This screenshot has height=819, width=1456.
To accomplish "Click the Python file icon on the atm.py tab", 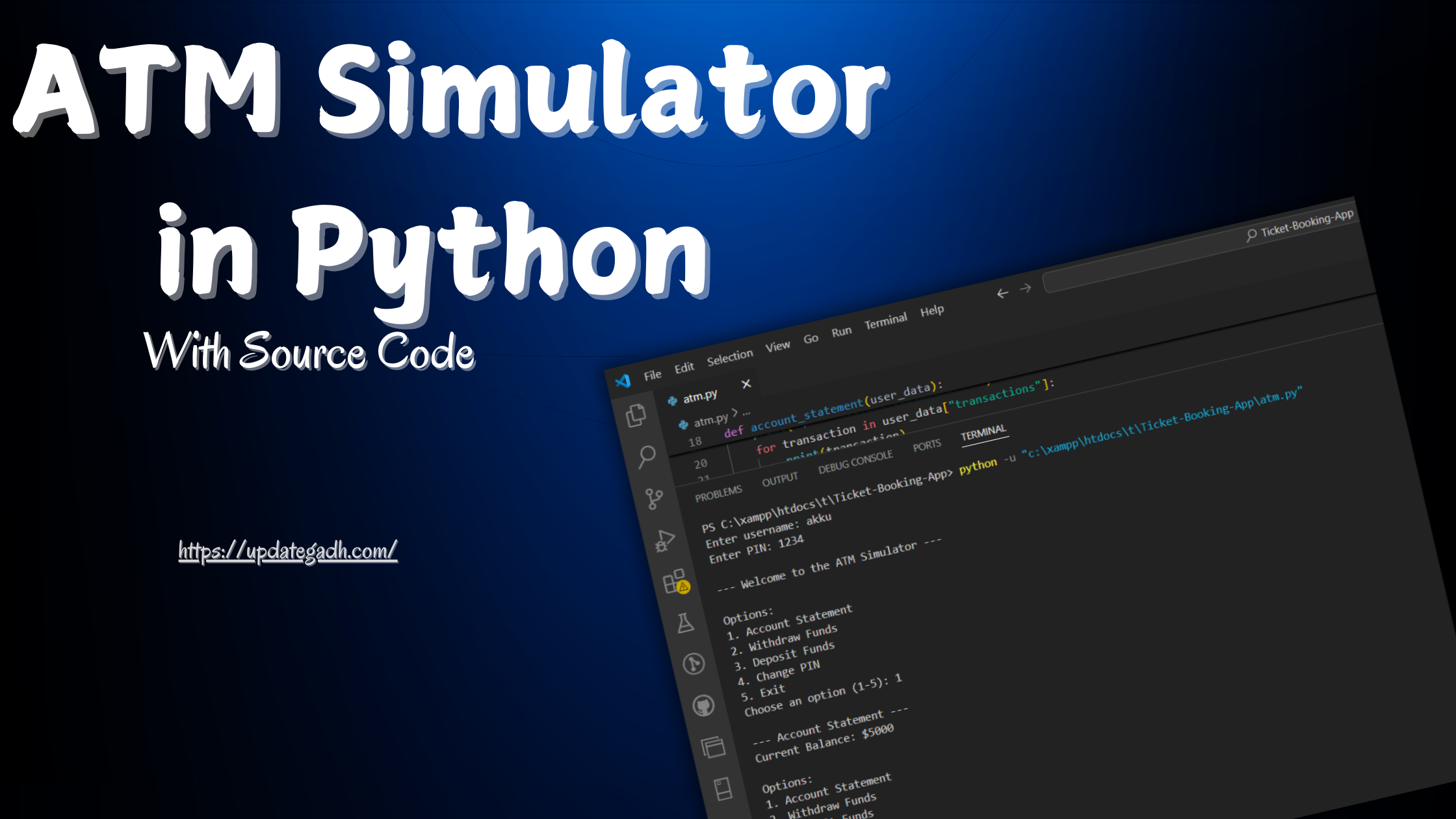I will coord(673,401).
